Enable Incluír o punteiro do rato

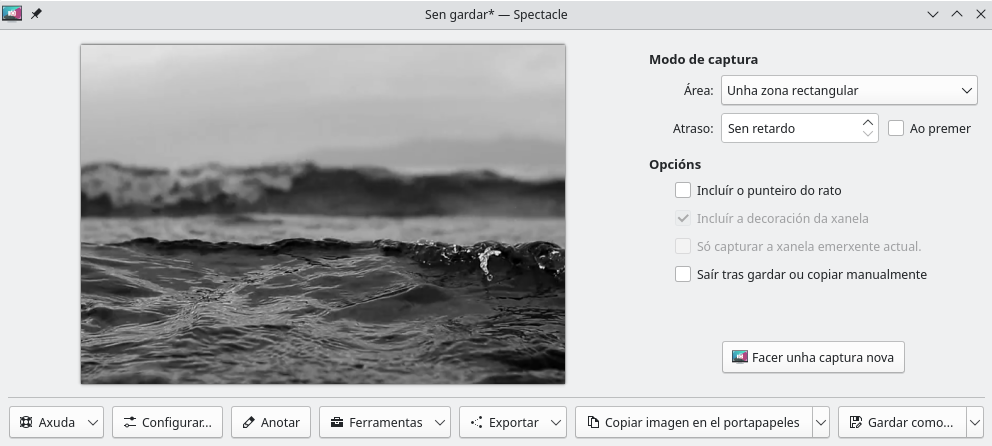684,190
